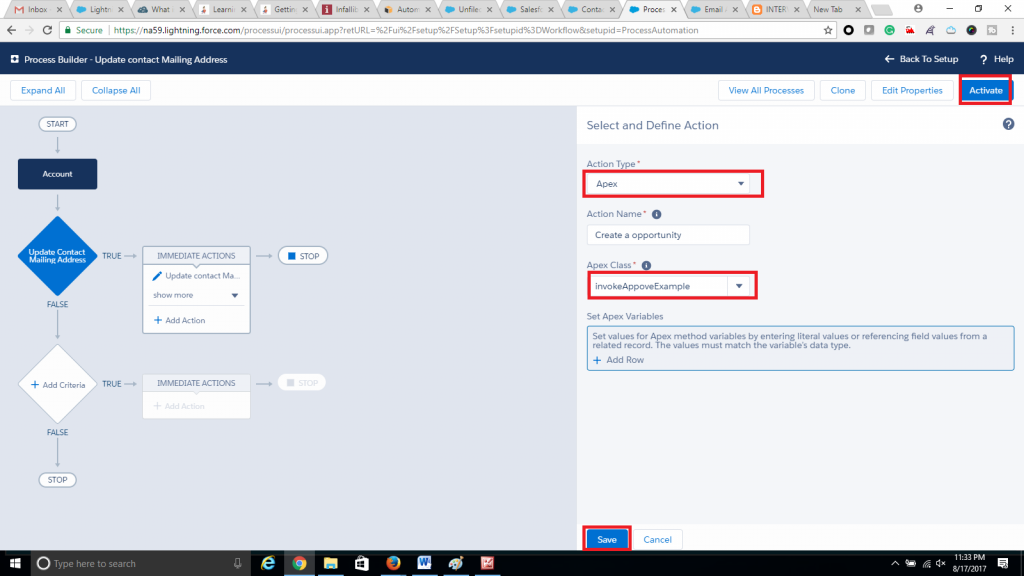This screenshot has width=1024, height=576.
Task: Click Collapse All above the canvas
Action: coord(114,90)
